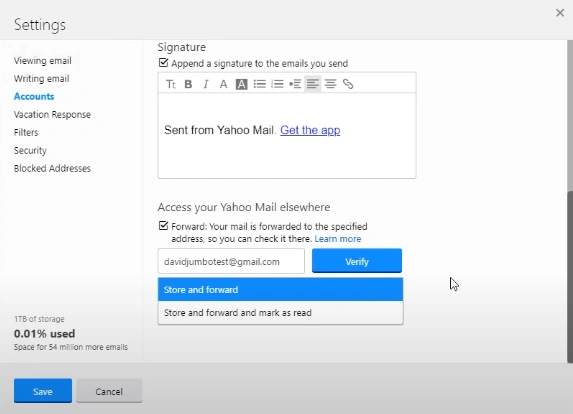
Task: Click the 0.01% used storage text
Action: coord(44,334)
